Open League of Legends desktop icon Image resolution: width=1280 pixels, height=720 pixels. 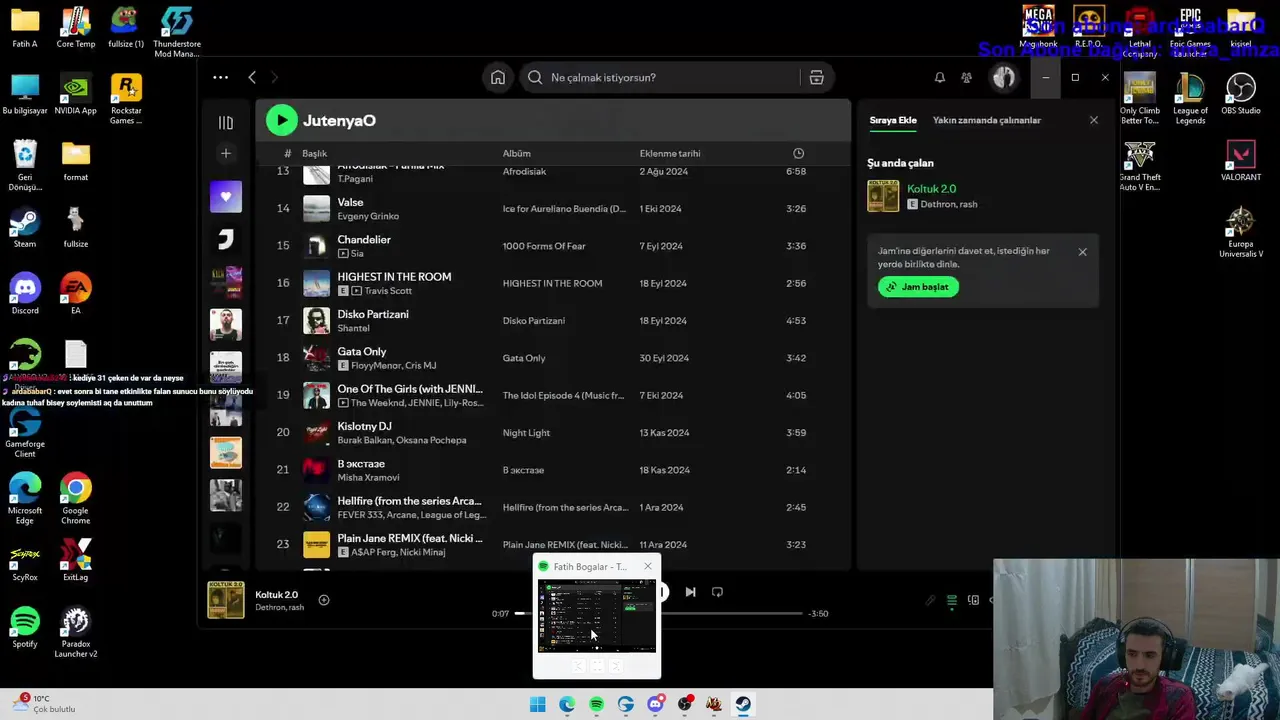coord(1190,100)
